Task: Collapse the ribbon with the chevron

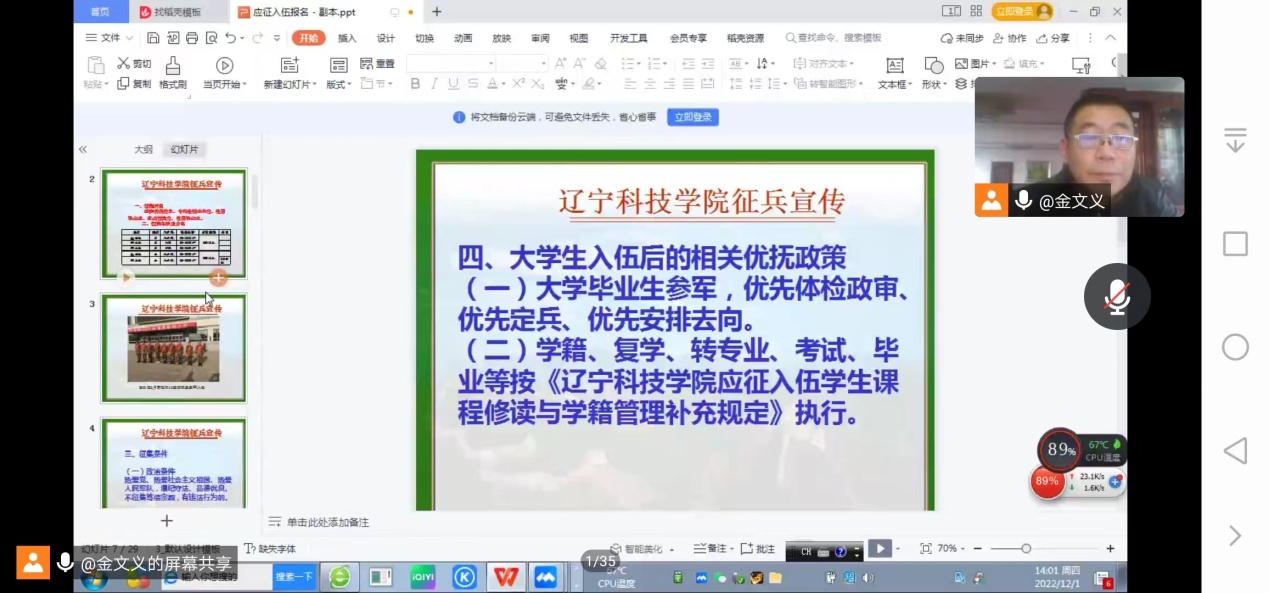Action: pyautogui.click(x=1110, y=38)
